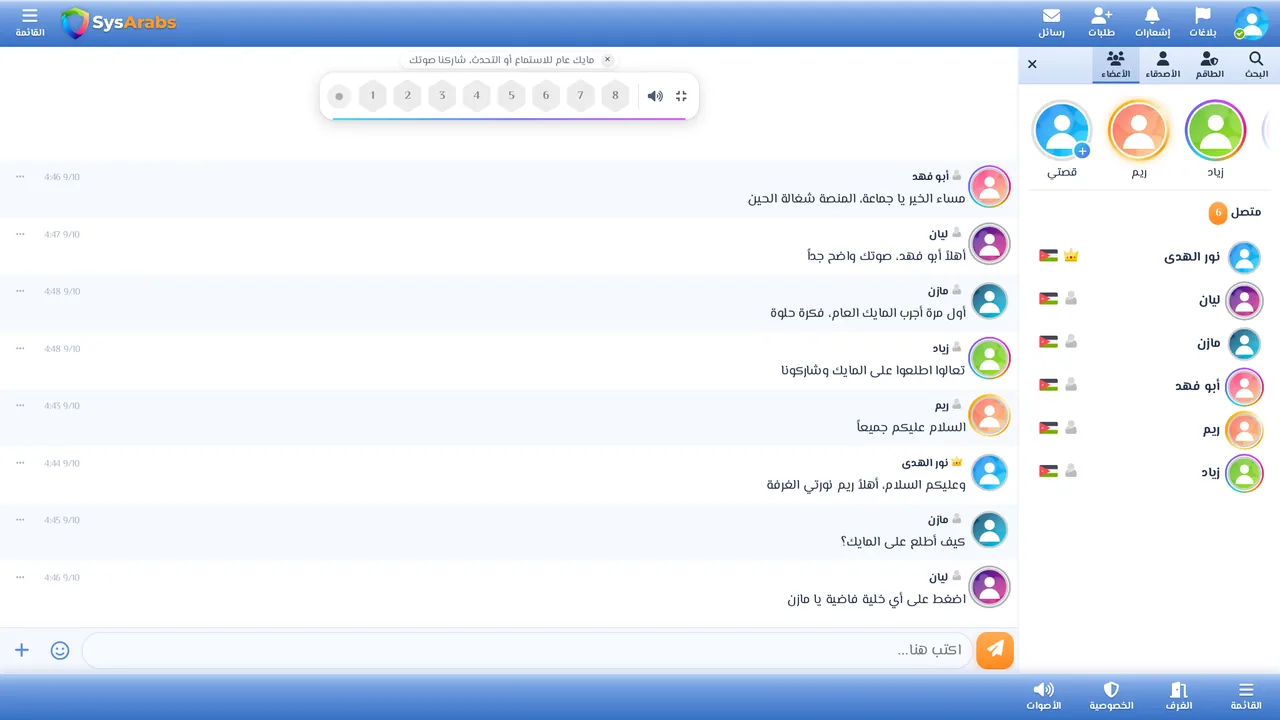
Task: Open the بلاغات reports flag icon
Action: 1203,22
